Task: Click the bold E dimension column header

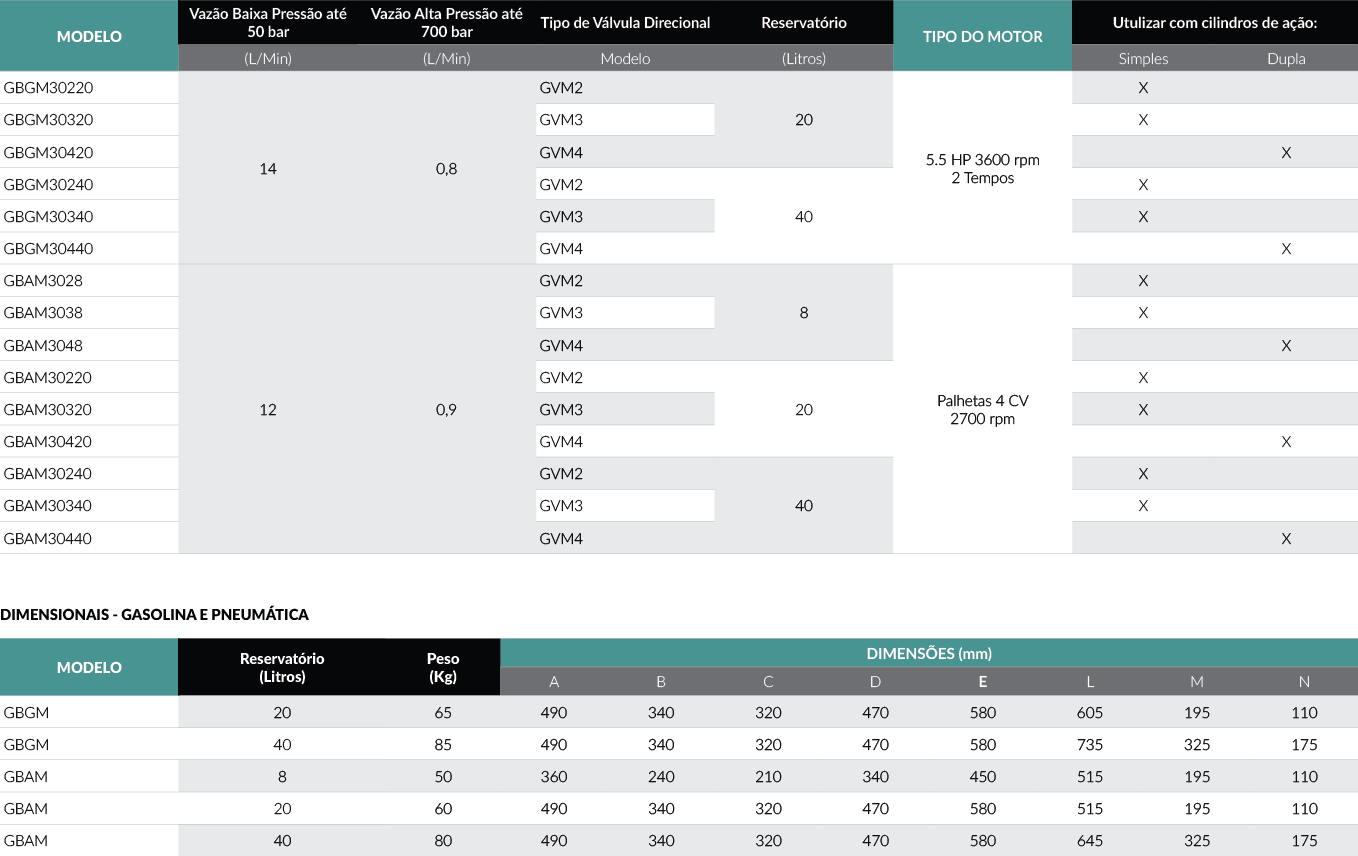Action: click(983, 681)
